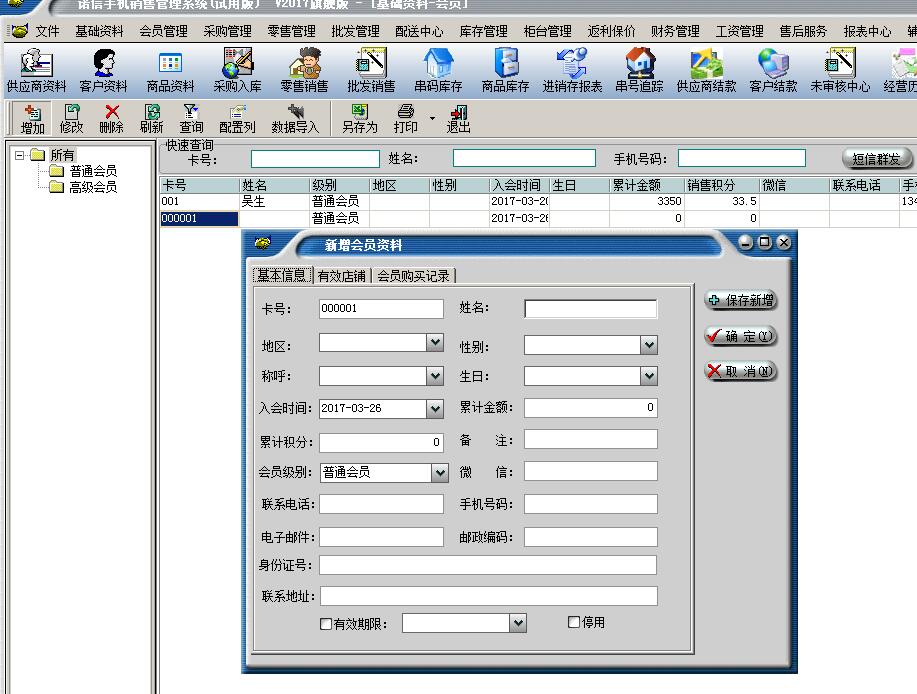This screenshot has width=917, height=694.
Task: Click the 姓名 input field in dialog
Action: (x=590, y=309)
